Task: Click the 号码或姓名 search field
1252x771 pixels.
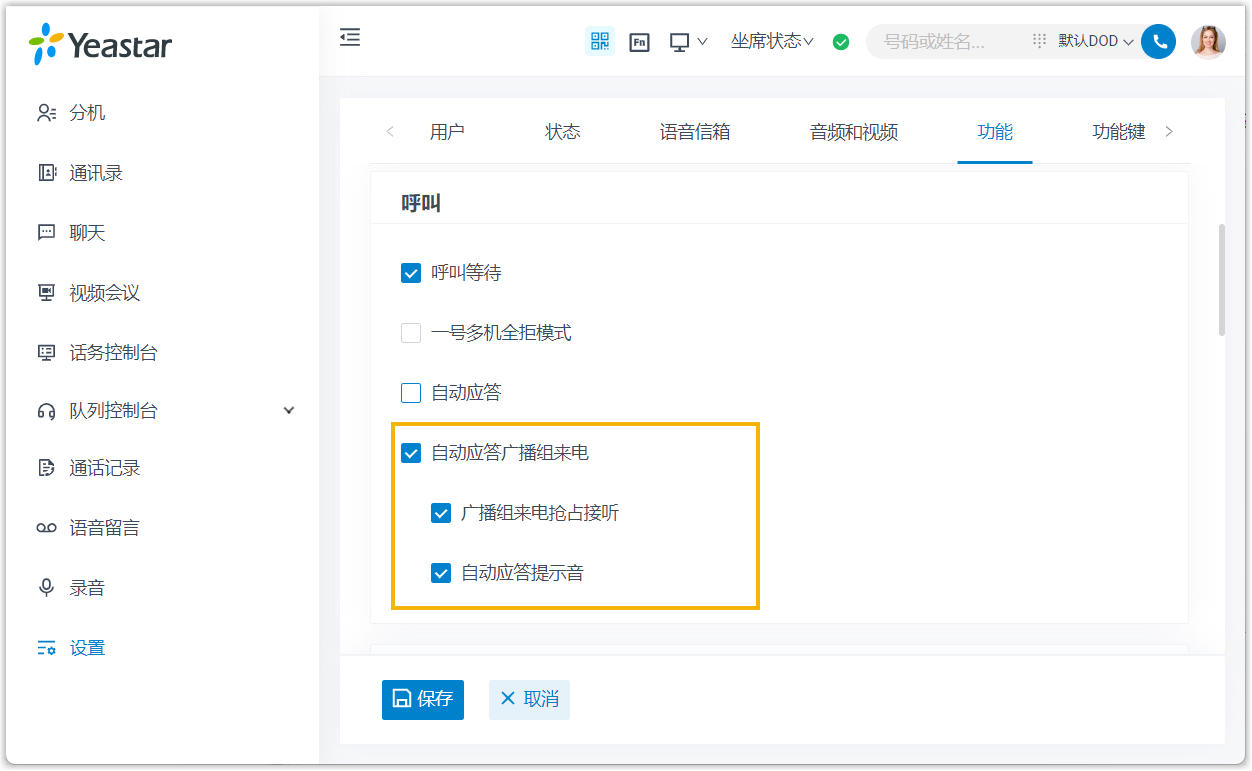Action: coord(945,42)
